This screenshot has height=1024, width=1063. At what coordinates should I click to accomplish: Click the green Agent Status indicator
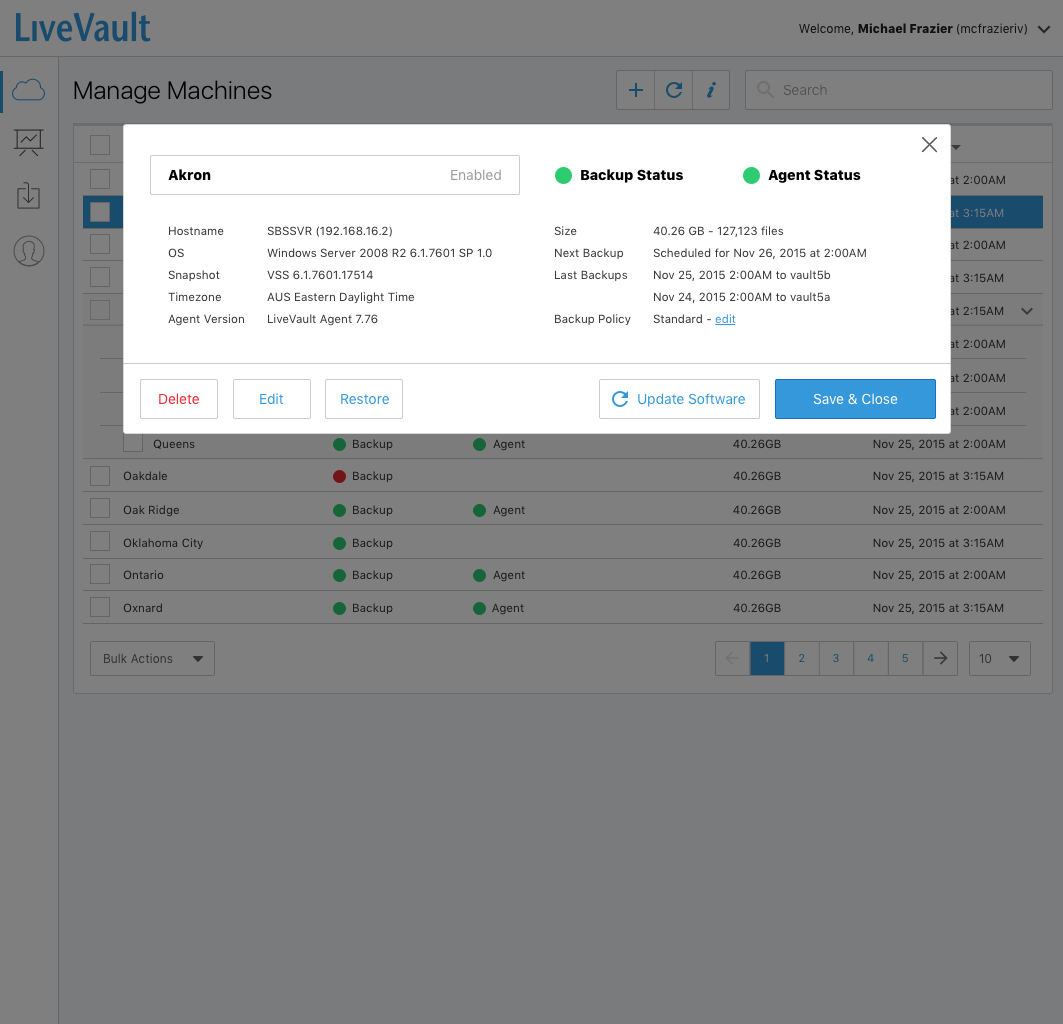point(751,176)
